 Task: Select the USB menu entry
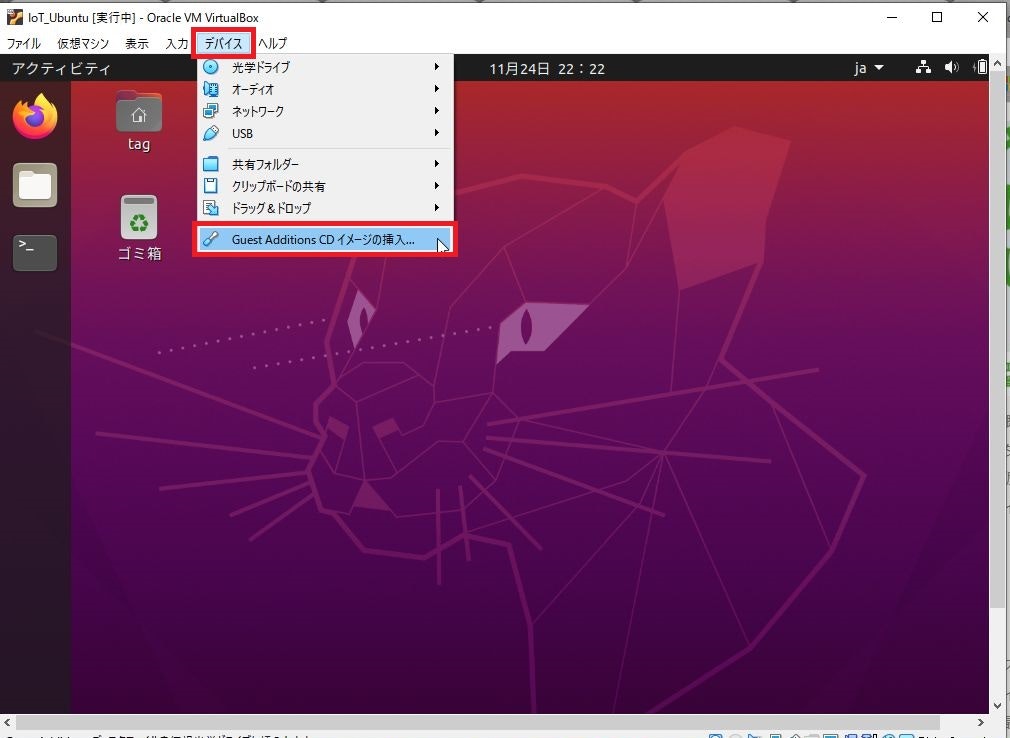coord(325,133)
